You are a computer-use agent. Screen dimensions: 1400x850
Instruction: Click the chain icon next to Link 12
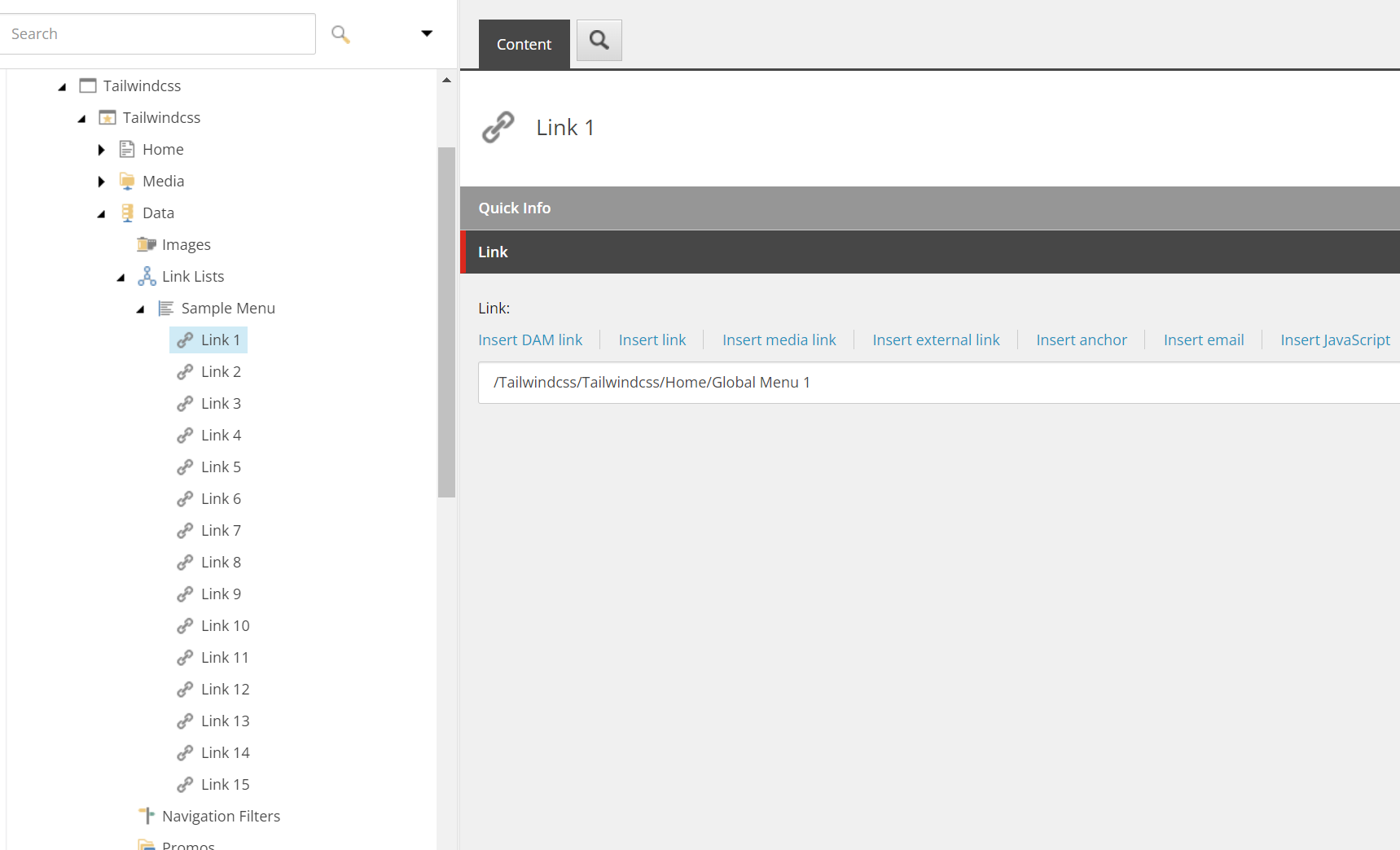click(185, 689)
